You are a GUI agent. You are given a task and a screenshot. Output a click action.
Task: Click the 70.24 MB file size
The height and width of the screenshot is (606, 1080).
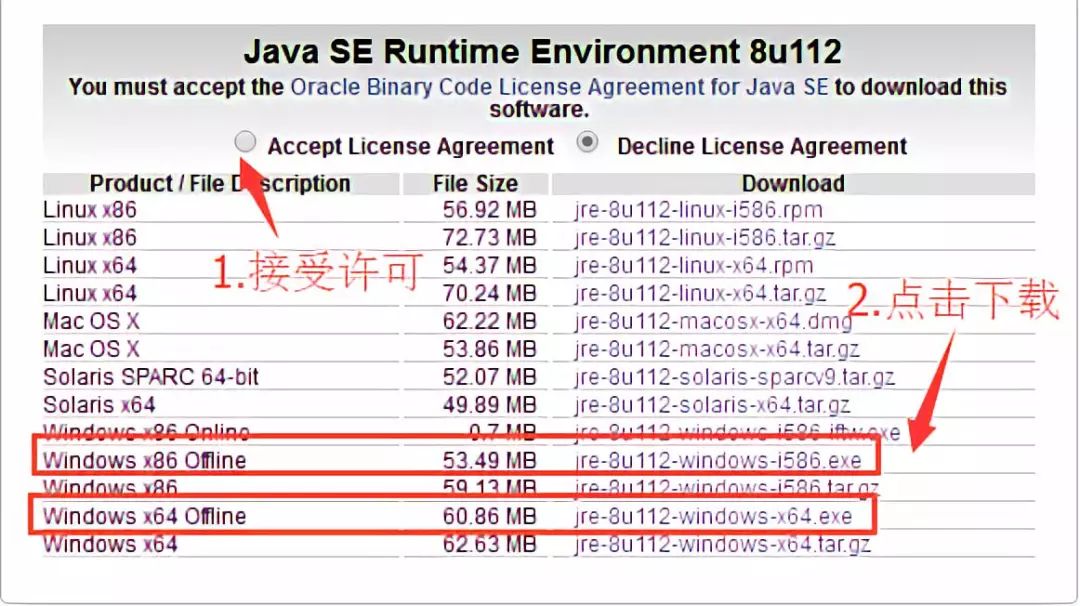coord(490,293)
